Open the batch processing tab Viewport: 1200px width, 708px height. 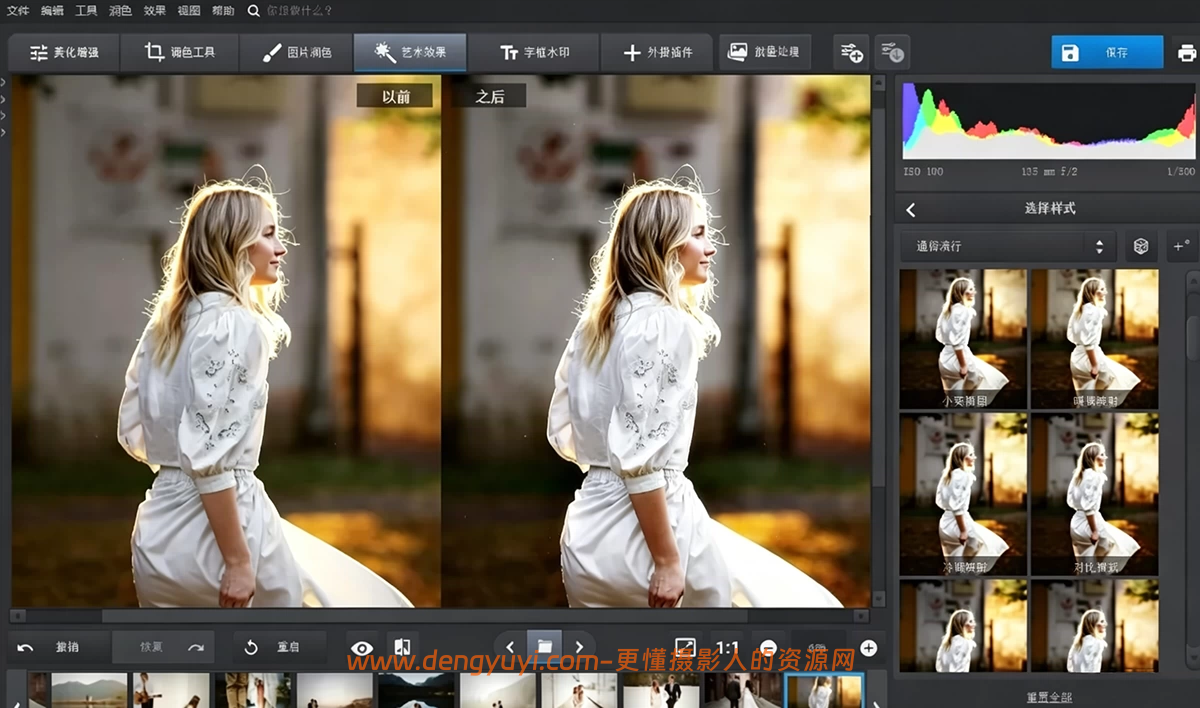tap(765, 52)
